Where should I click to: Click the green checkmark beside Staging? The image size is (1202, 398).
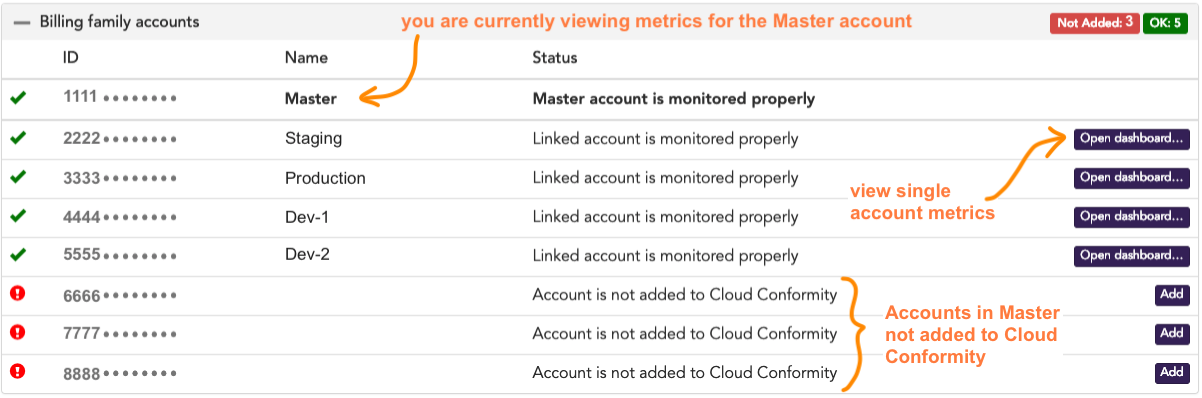[18, 138]
